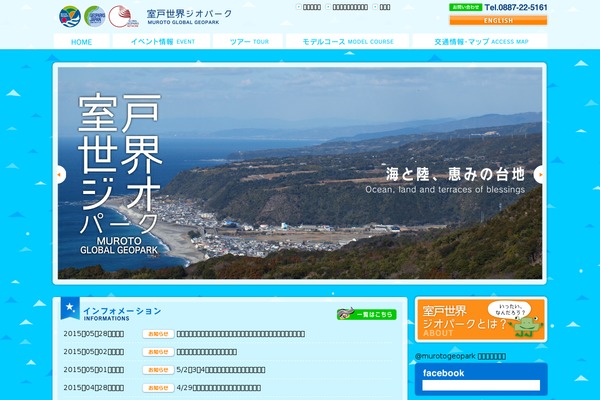Click the white field in the facebook box
This screenshot has width=600, height=400.
[x=481, y=385]
